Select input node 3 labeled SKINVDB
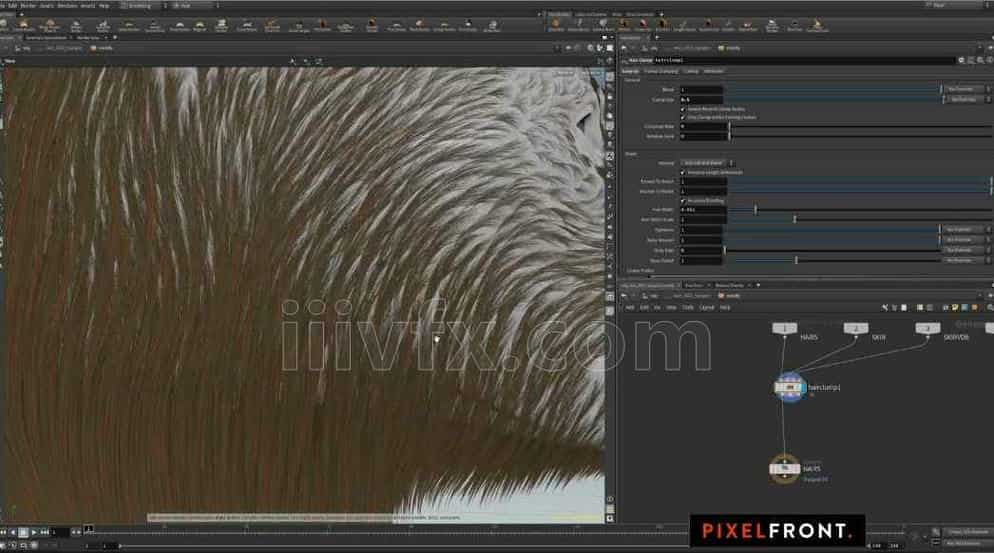Screen dimensions: 994x553 tap(927, 329)
